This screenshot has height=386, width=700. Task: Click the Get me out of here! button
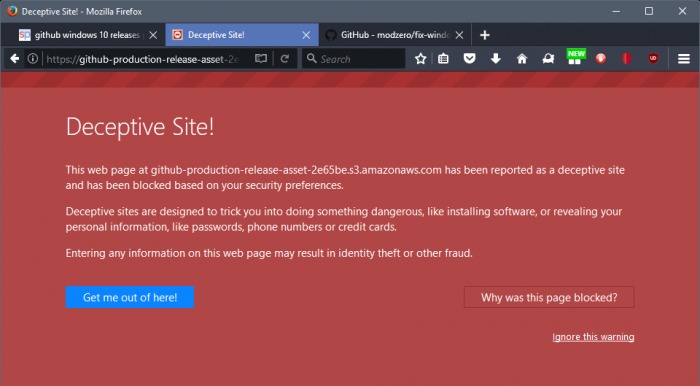(130, 297)
